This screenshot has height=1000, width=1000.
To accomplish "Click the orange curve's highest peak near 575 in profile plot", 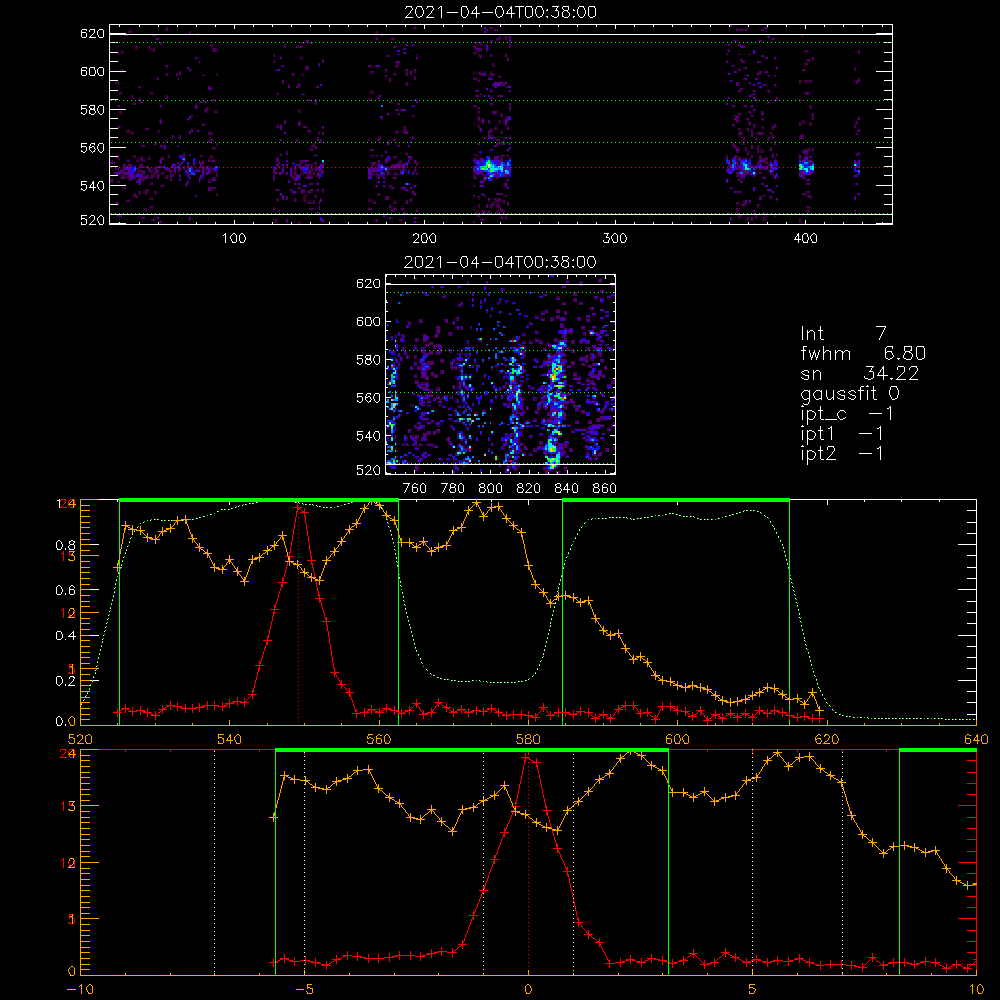I will (477, 504).
